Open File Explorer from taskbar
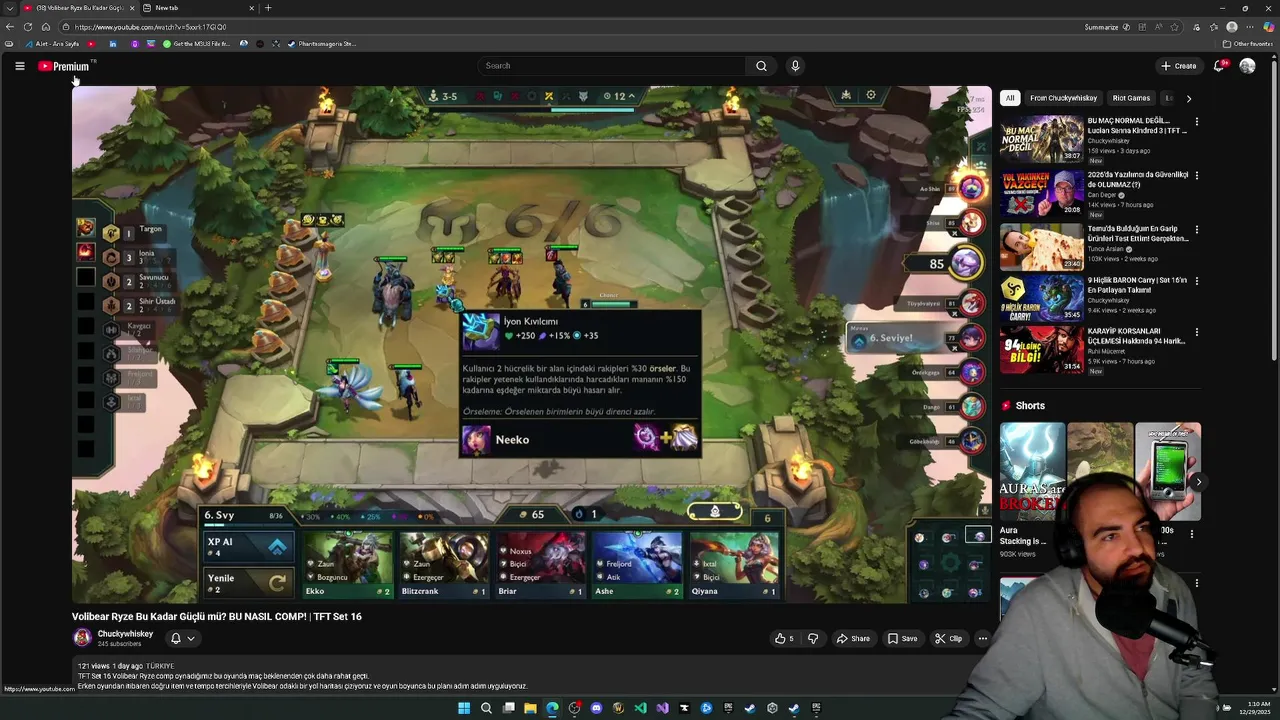The image size is (1280, 720). 530,708
